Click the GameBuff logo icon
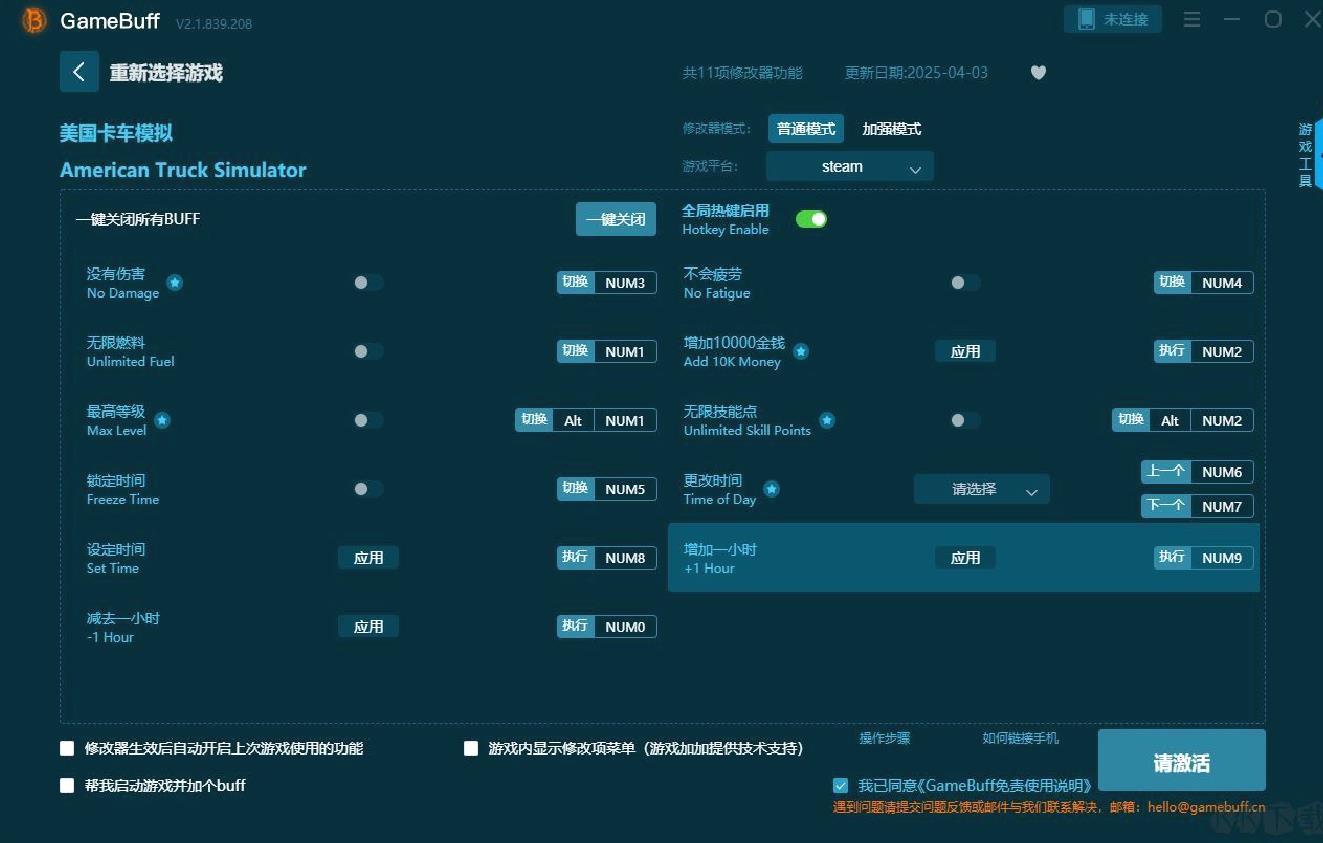The image size is (1323, 843). (34, 21)
